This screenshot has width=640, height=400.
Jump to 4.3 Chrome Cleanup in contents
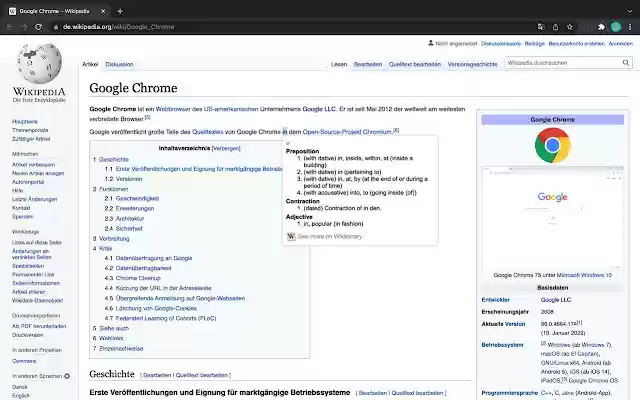click(x=138, y=278)
